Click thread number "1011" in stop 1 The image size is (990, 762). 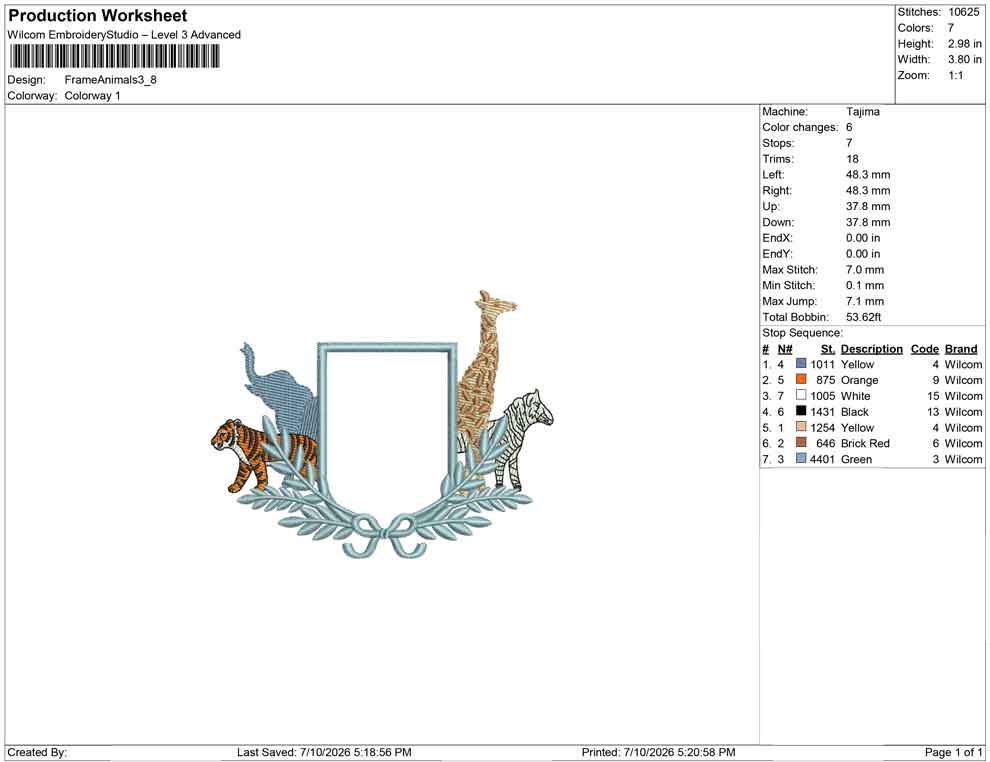coord(823,364)
